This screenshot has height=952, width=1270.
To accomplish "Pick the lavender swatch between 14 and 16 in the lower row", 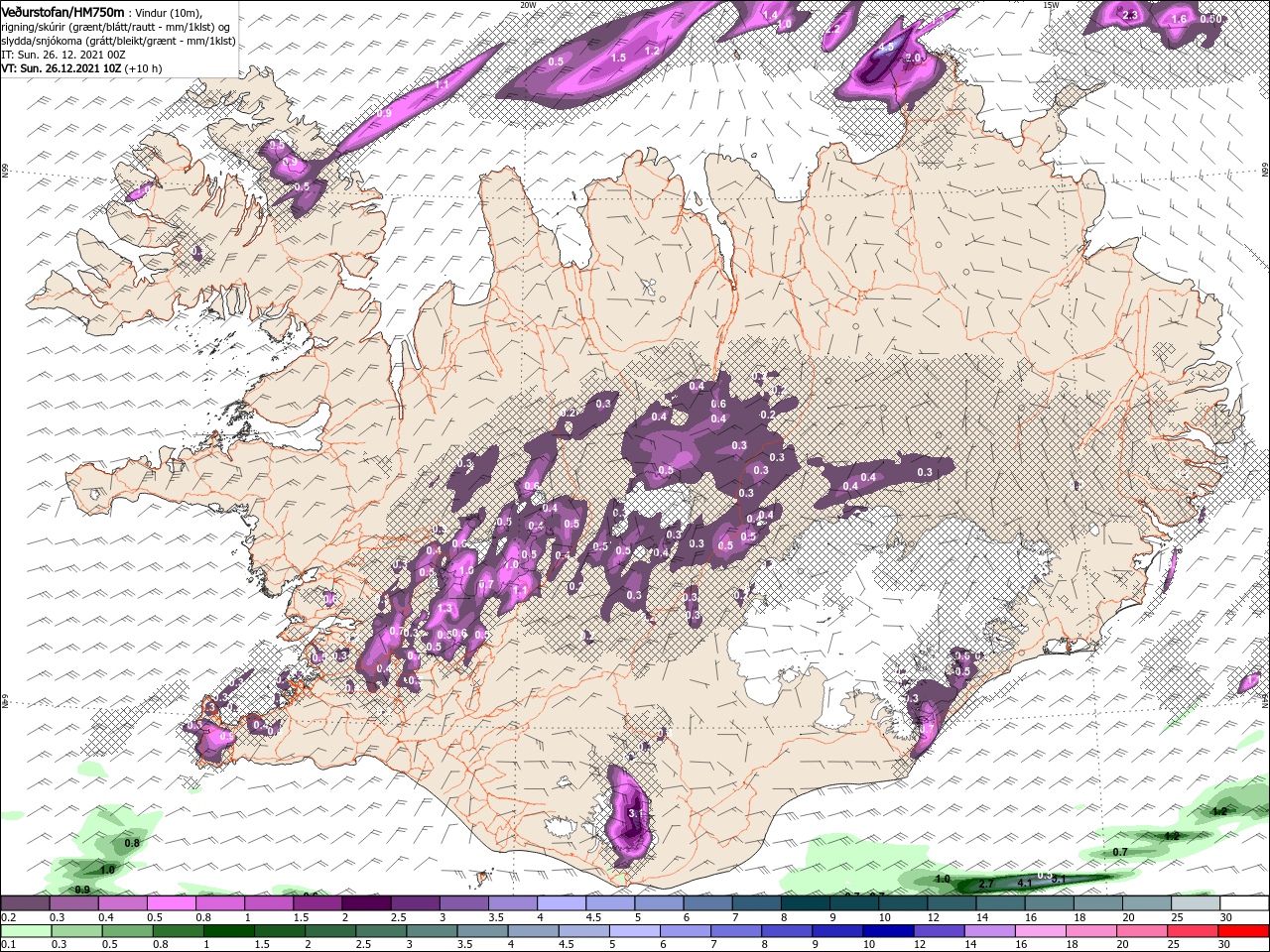I will [x=988, y=931].
